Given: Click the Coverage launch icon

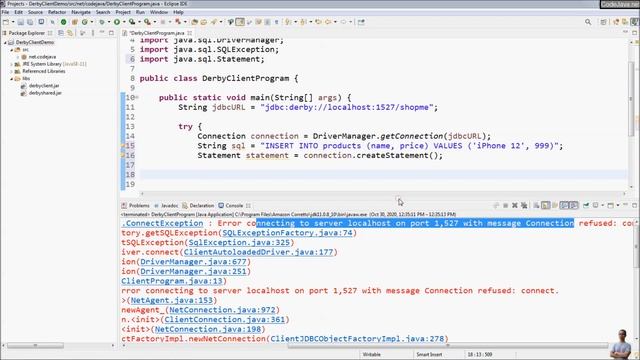Looking at the screenshot, I should (x=132, y=22).
